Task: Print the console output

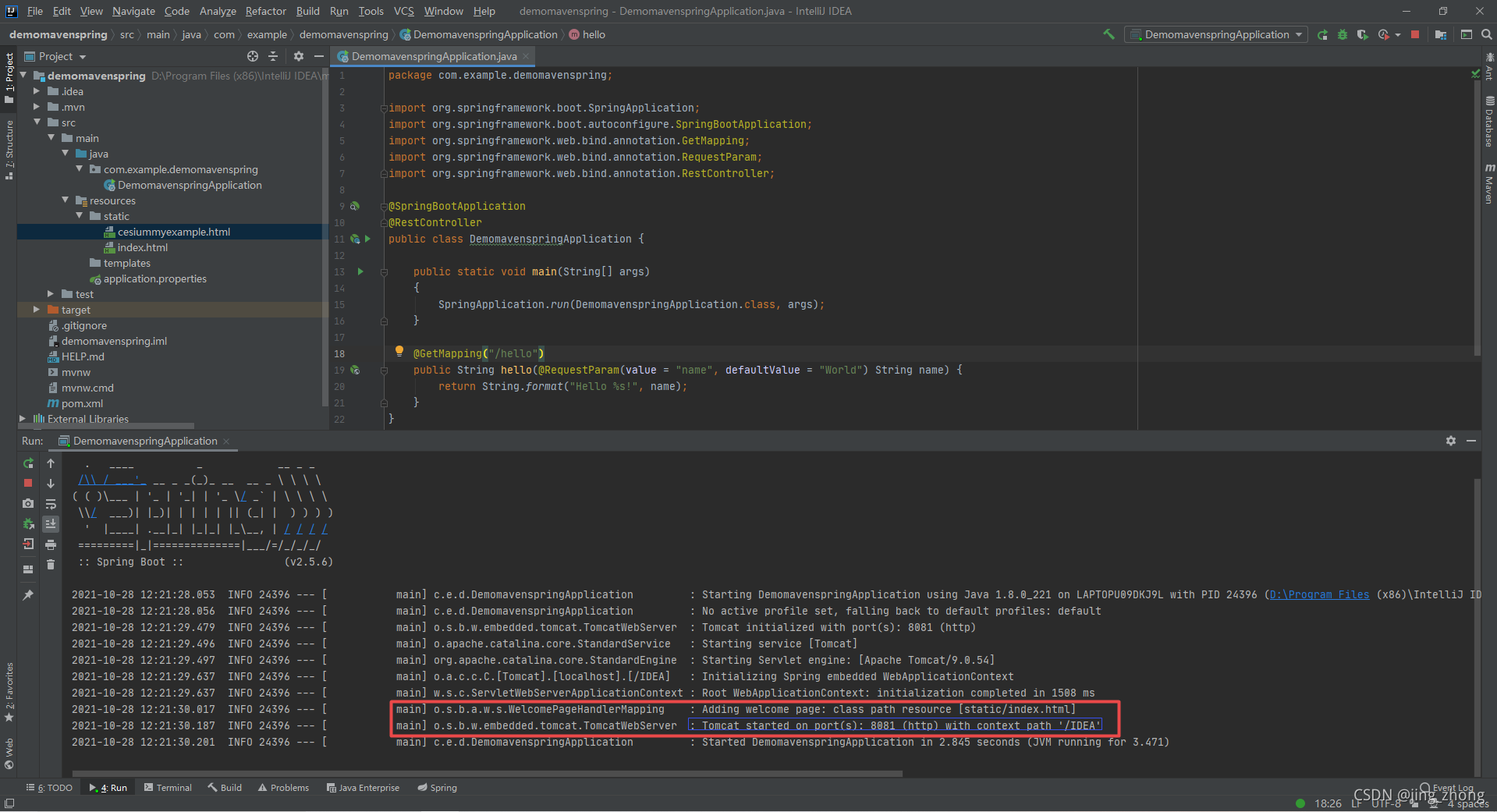Action: pyautogui.click(x=51, y=544)
